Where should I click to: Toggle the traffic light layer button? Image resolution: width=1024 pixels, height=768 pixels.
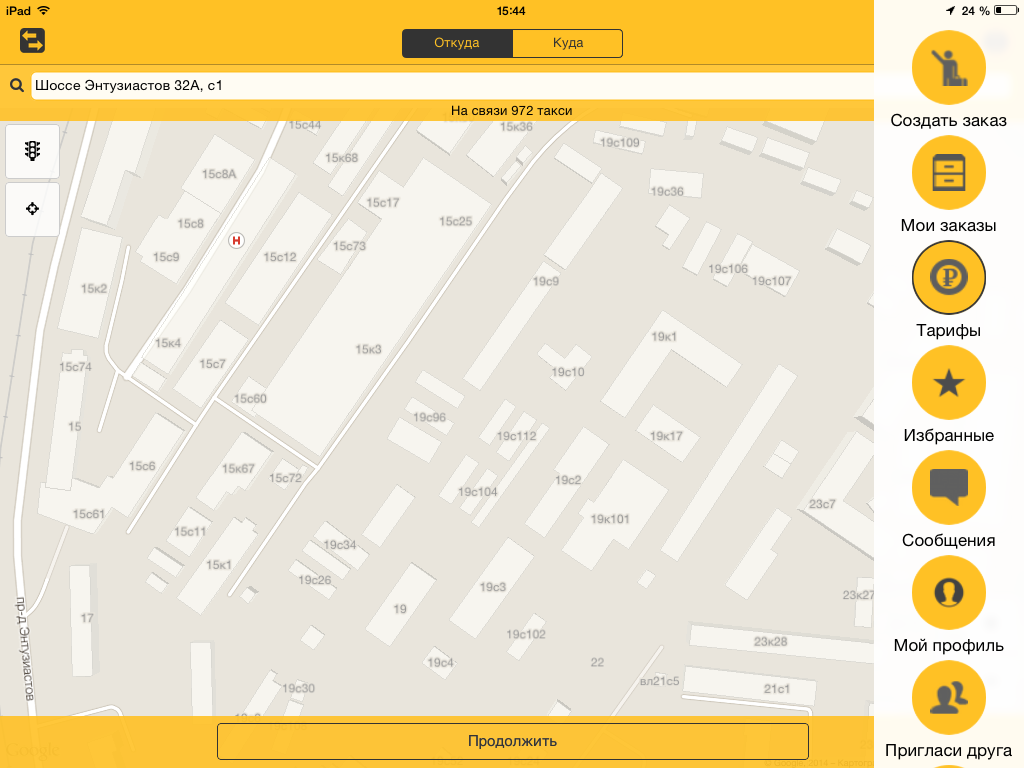(32, 151)
